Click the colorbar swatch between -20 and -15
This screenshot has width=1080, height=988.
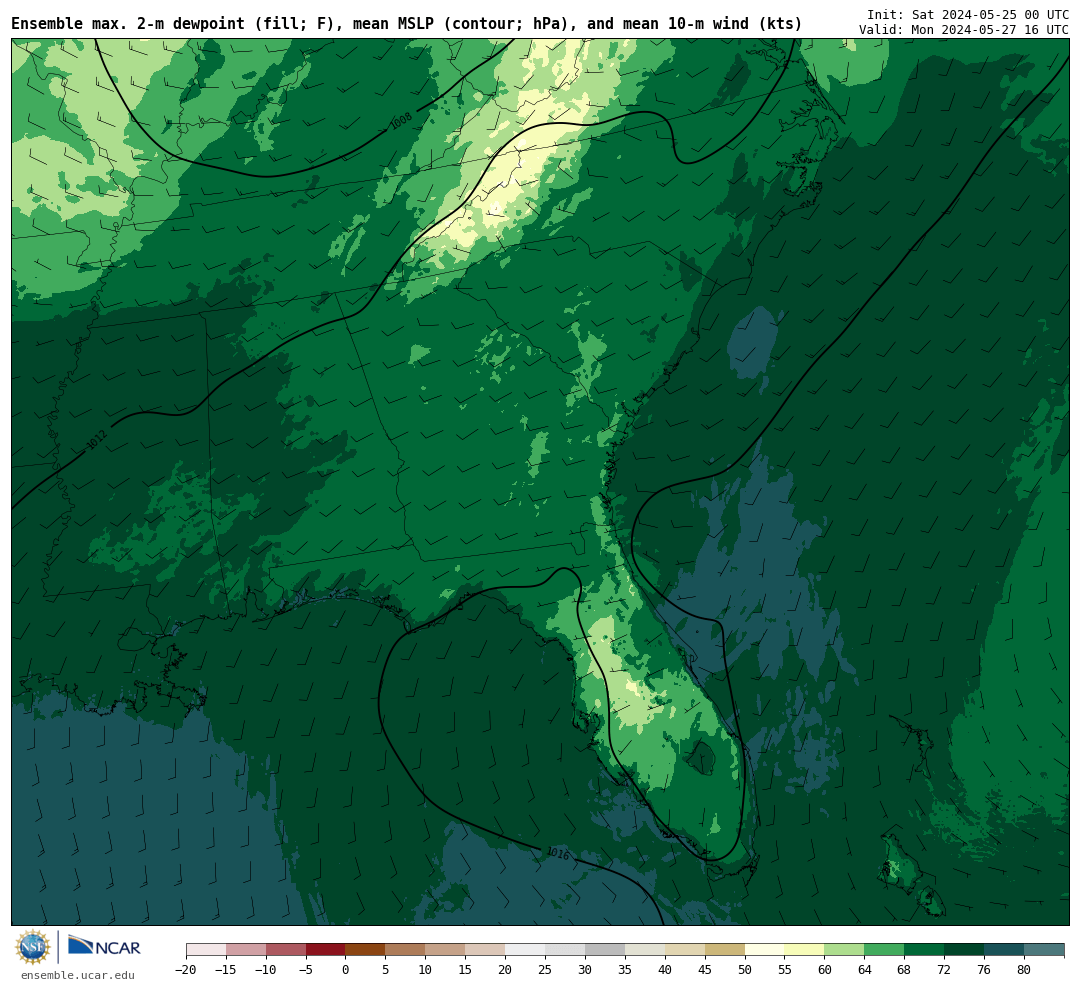pos(206,950)
